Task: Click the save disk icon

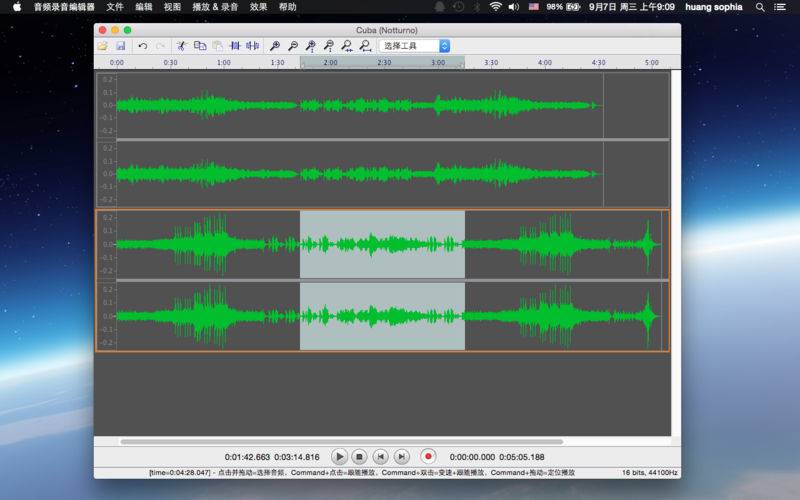Action: pos(120,46)
